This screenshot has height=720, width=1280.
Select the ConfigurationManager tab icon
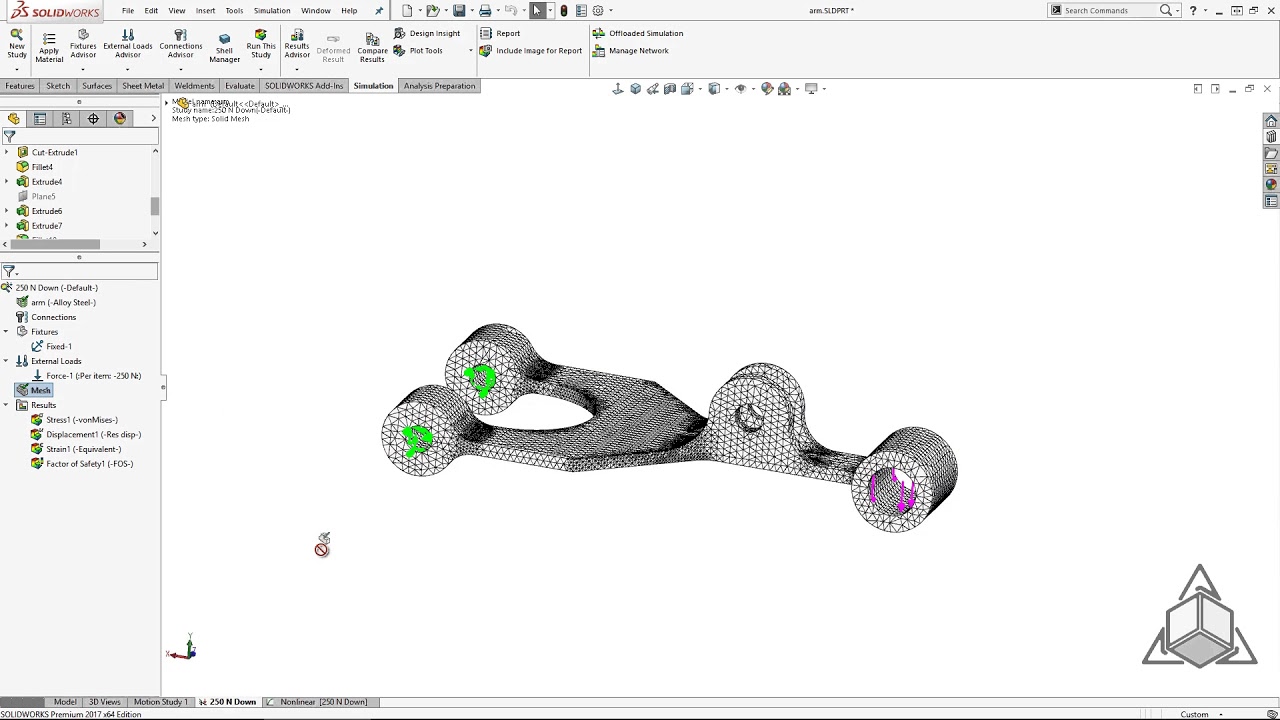pyautogui.click(x=67, y=118)
